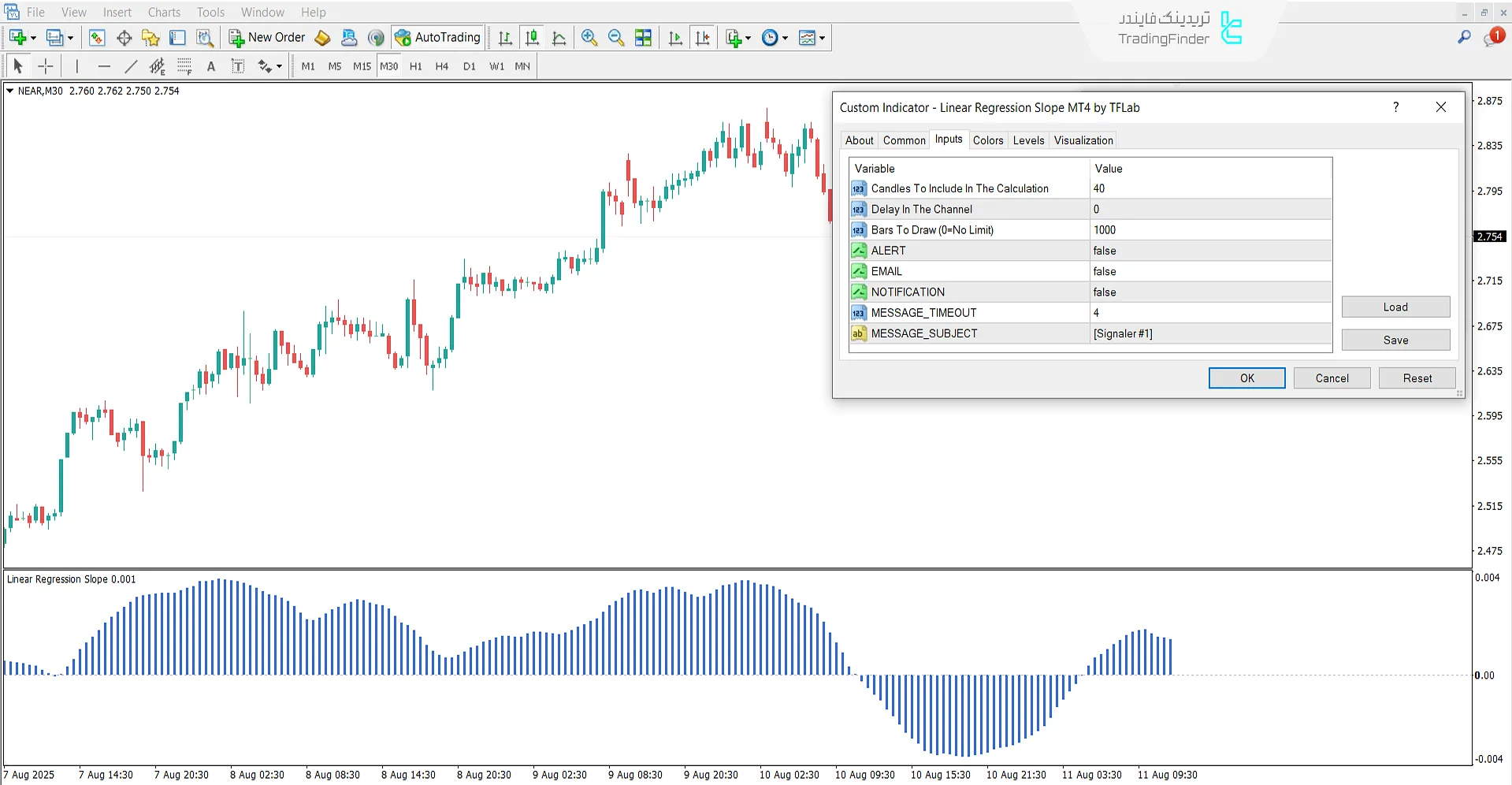Open the Charts menu
Viewport: 1512px width, 785px height.
click(x=163, y=12)
